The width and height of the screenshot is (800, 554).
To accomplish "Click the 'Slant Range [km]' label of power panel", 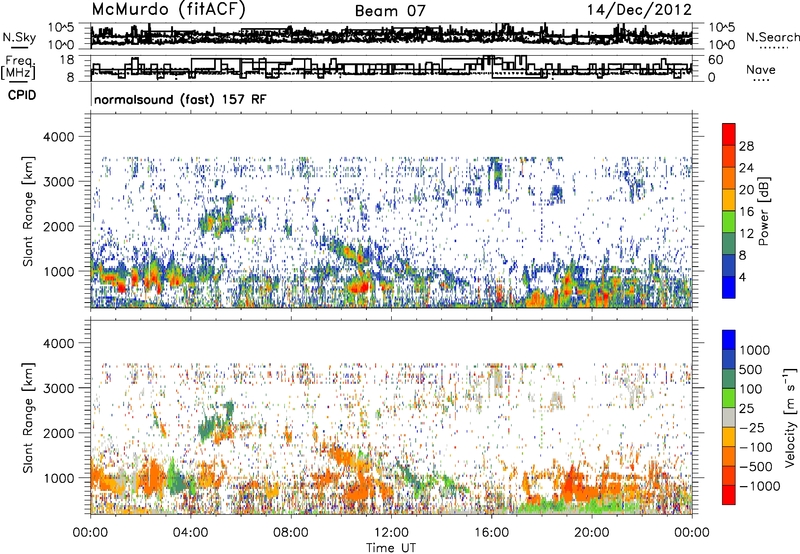I will (x=28, y=211).
